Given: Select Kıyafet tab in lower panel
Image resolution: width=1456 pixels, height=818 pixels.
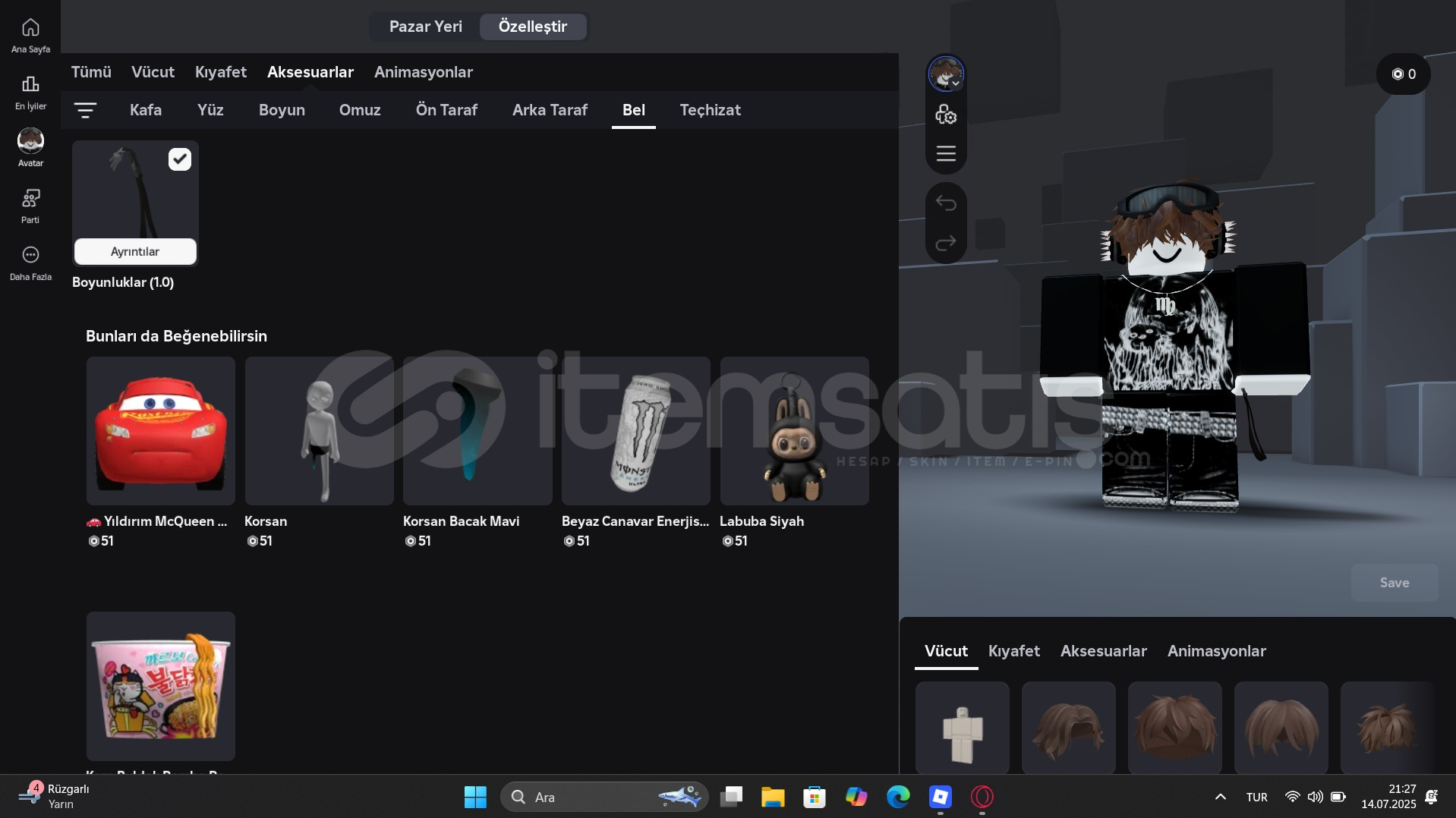Looking at the screenshot, I should click(x=1013, y=651).
